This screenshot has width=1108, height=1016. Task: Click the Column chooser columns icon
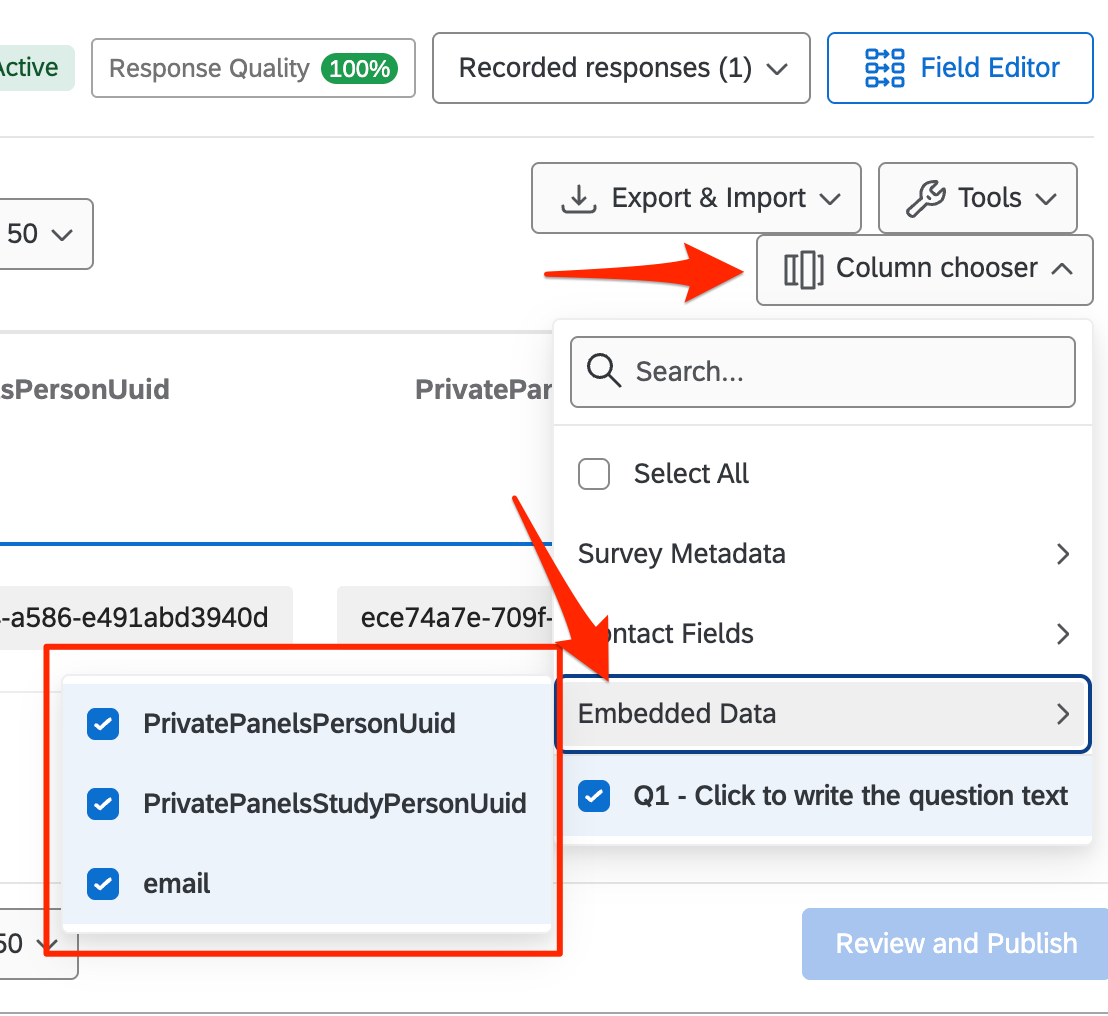click(804, 269)
